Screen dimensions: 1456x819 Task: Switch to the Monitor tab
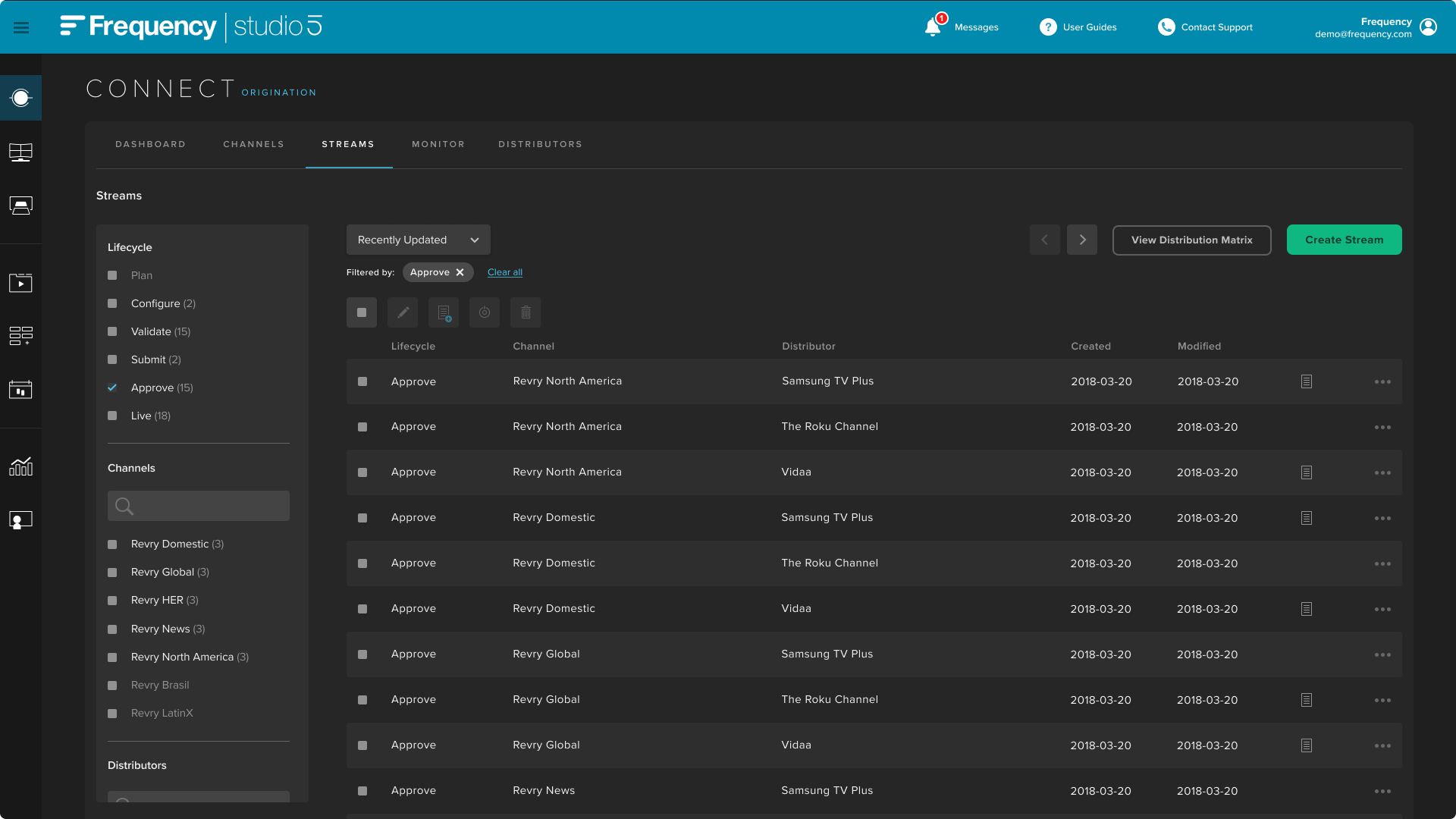pos(438,144)
